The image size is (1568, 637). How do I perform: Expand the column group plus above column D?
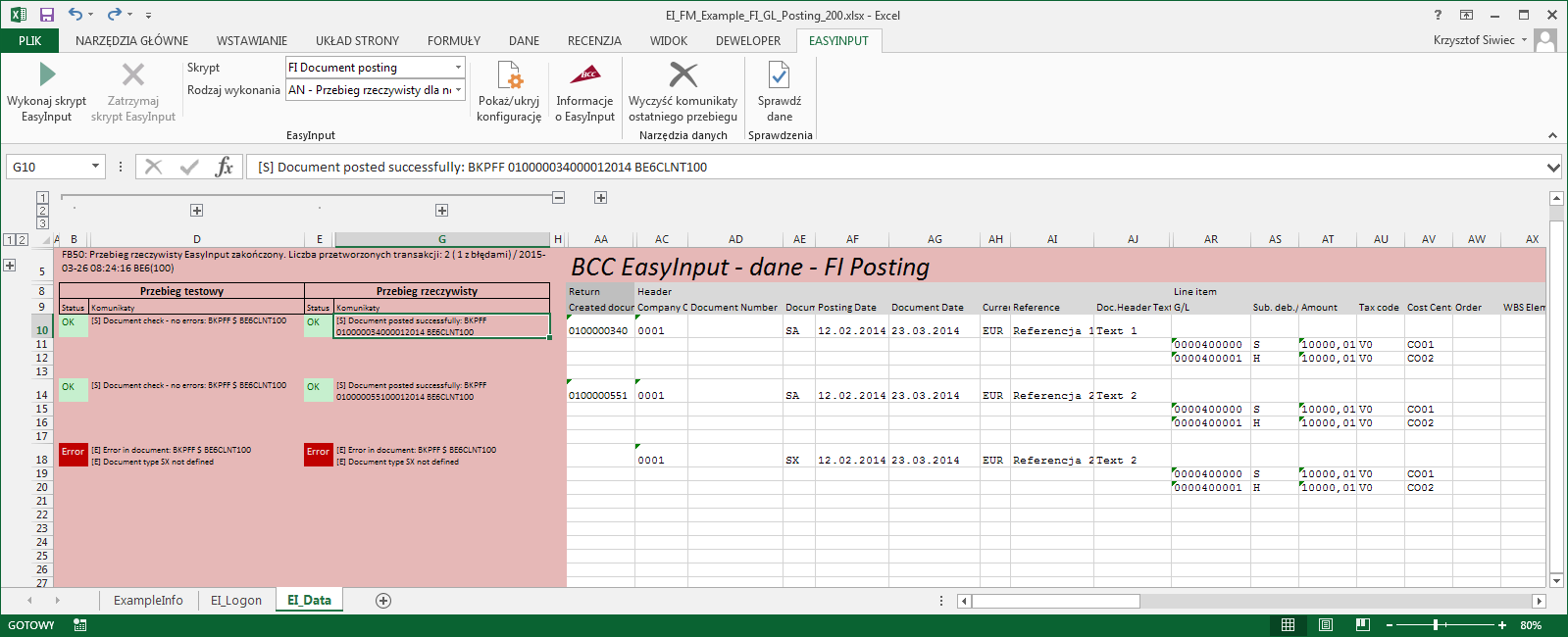tap(196, 211)
